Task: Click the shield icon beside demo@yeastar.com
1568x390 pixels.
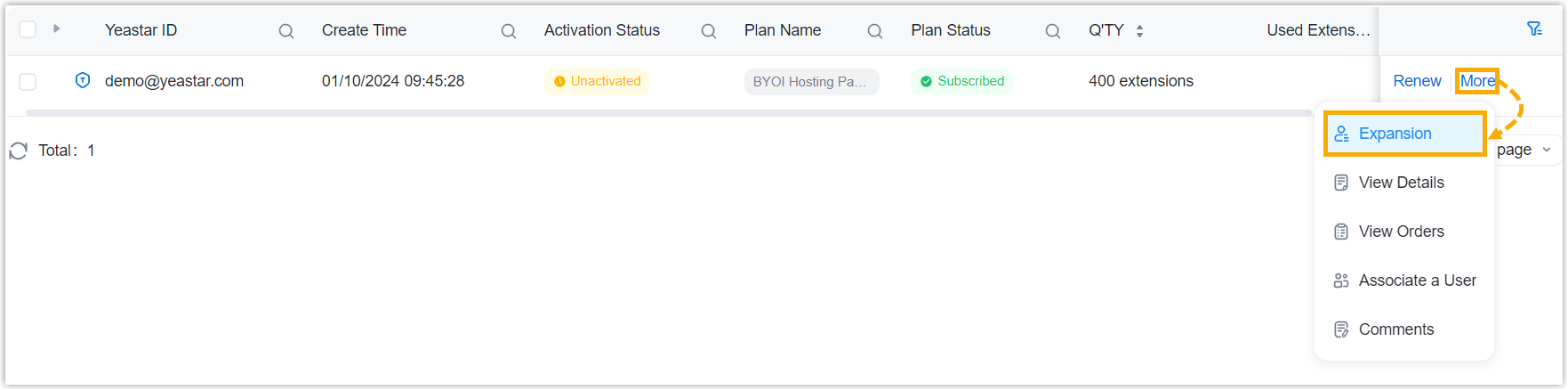Action: 83,81
